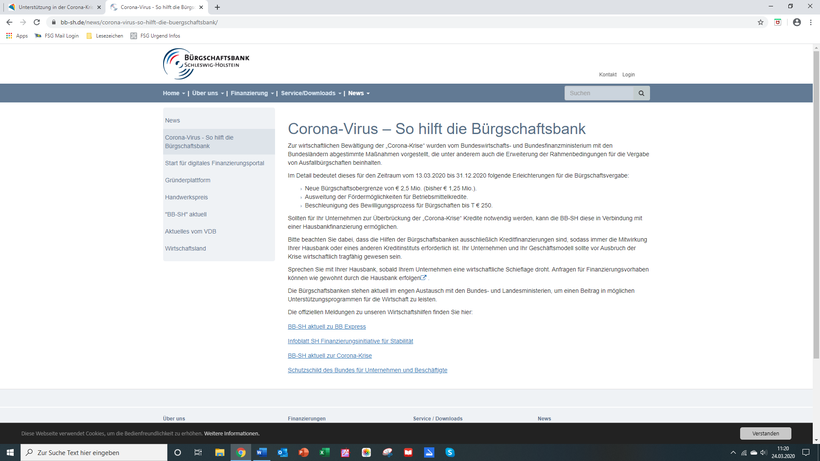The width and height of the screenshot is (820, 461).
Task: Close the 'Corona-Virus - So hilft' tab
Action: point(201,7)
